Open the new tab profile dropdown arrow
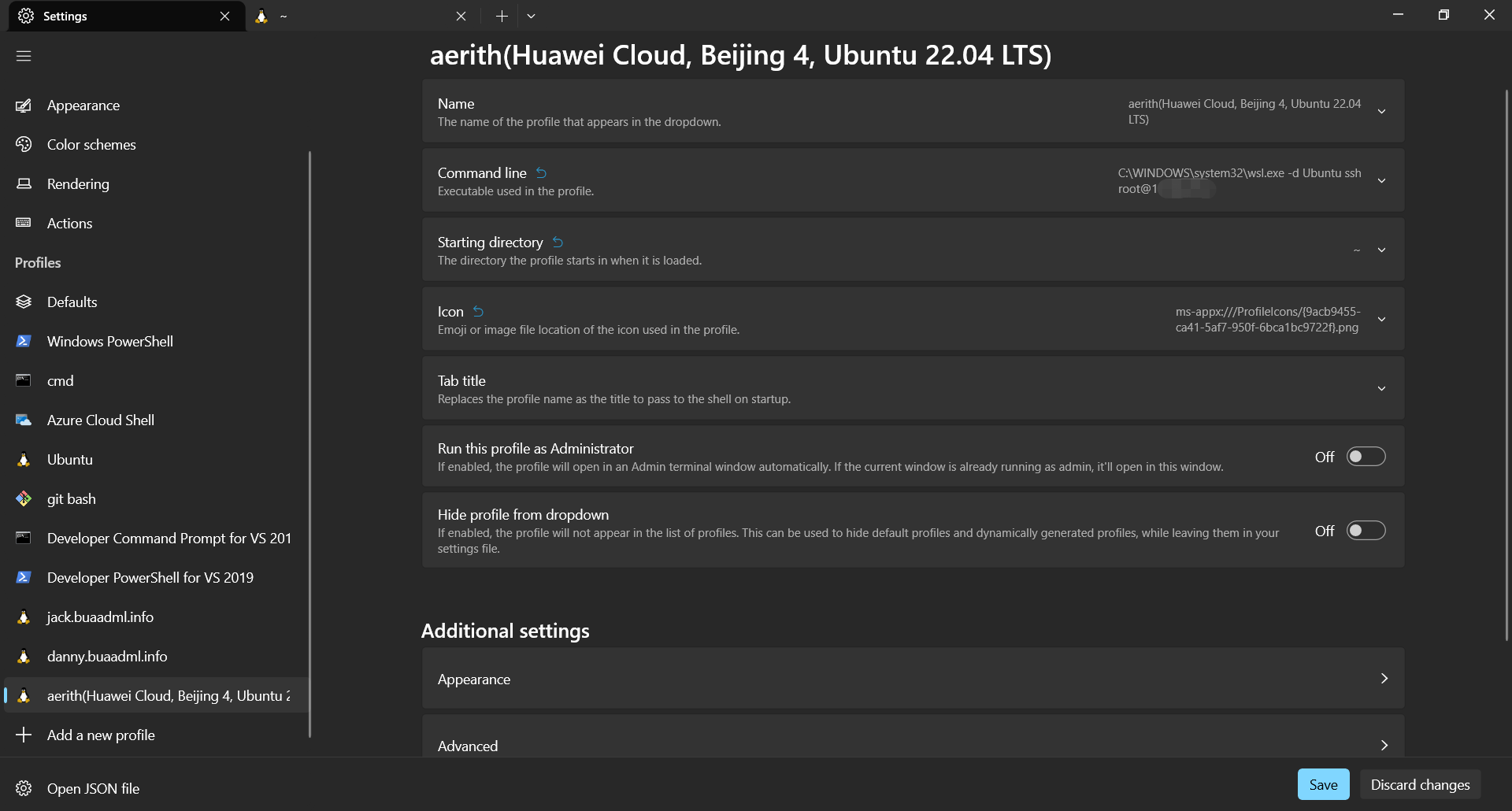 [x=531, y=16]
